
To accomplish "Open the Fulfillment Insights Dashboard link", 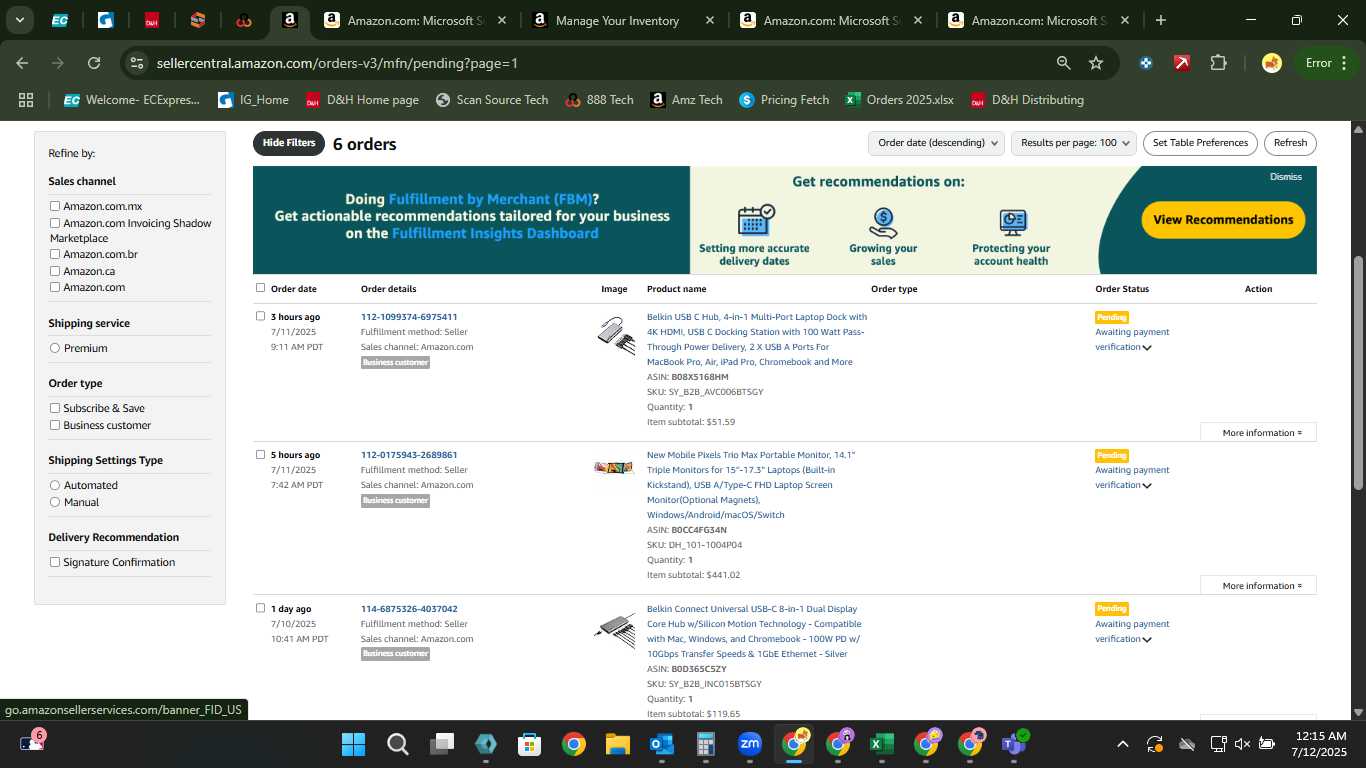I will click(x=495, y=233).
